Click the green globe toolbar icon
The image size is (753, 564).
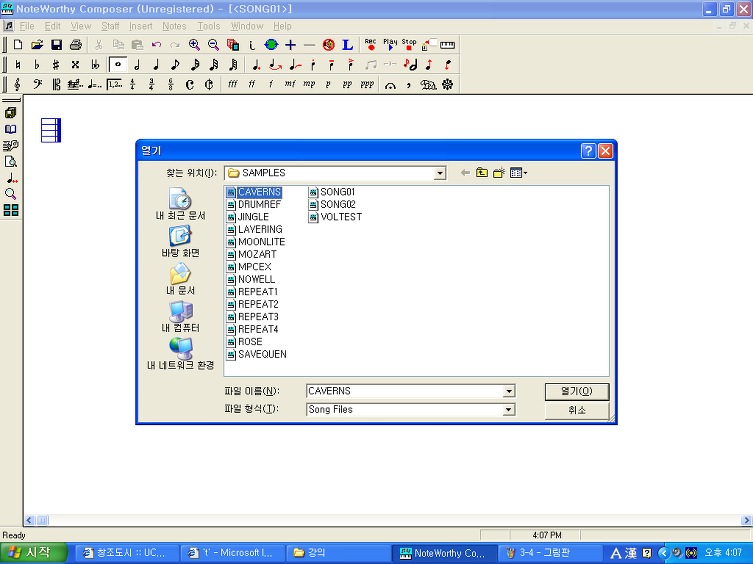(x=271, y=45)
